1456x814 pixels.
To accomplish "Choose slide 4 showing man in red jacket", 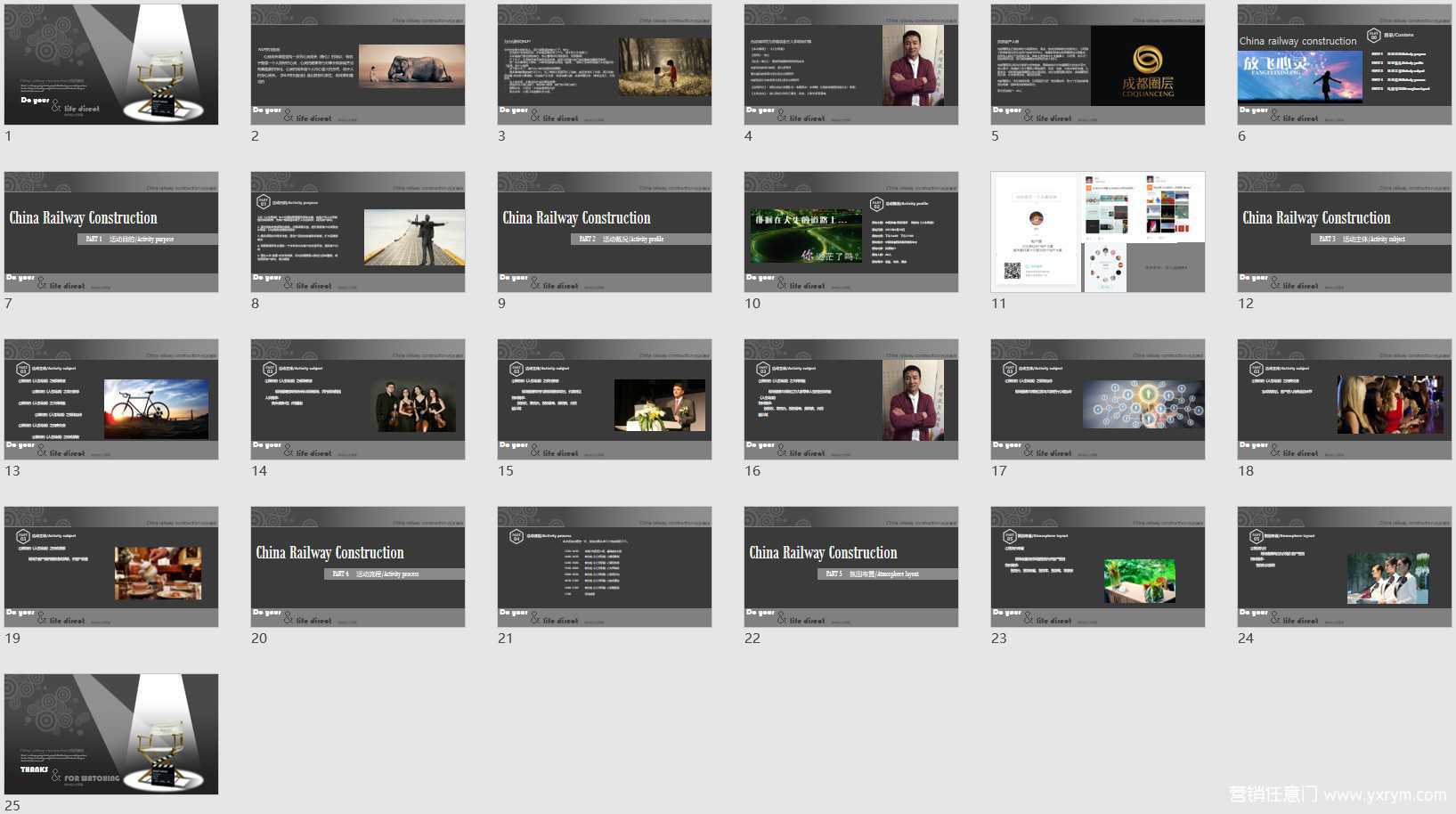I will [851, 64].
